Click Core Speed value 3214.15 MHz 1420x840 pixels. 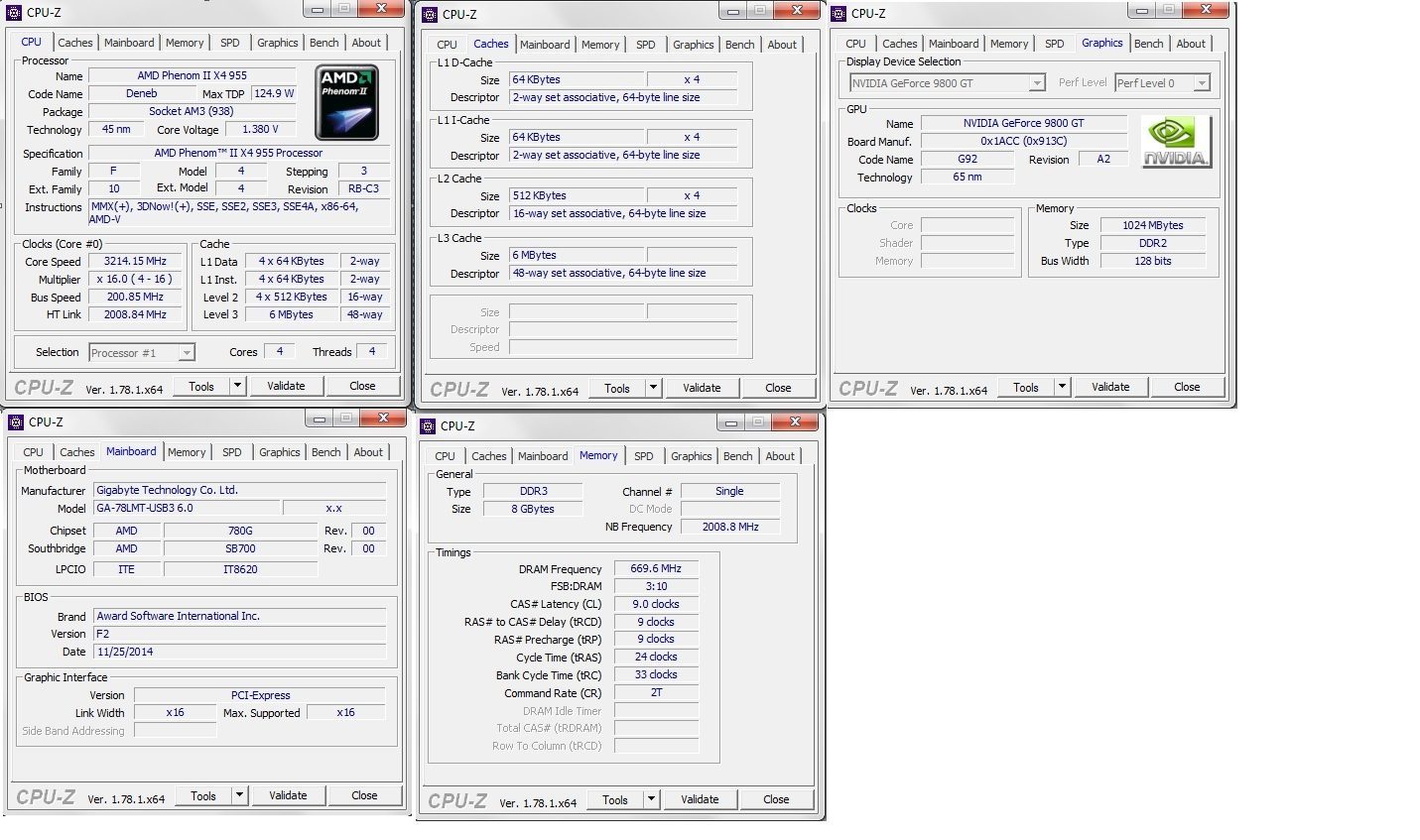[135, 261]
